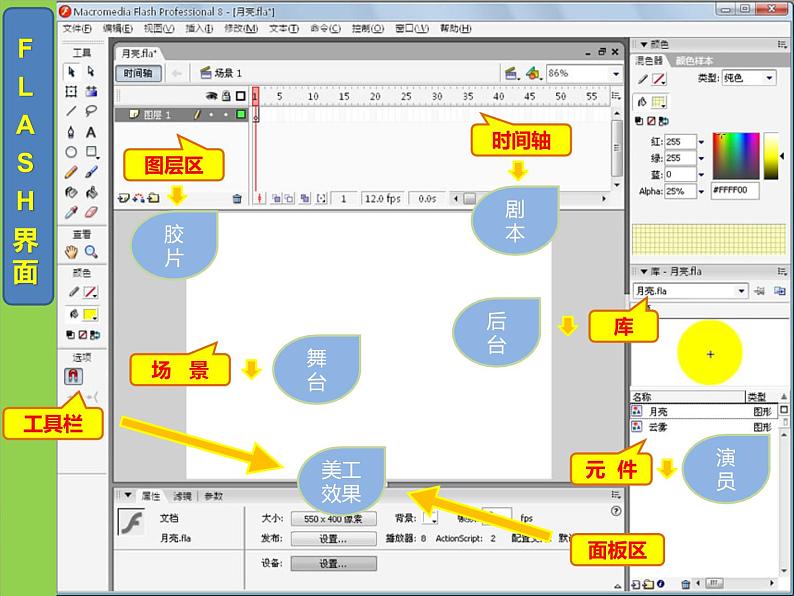Select the Paint Bucket tool
Image resolution: width=794 pixels, height=596 pixels.
92,192
